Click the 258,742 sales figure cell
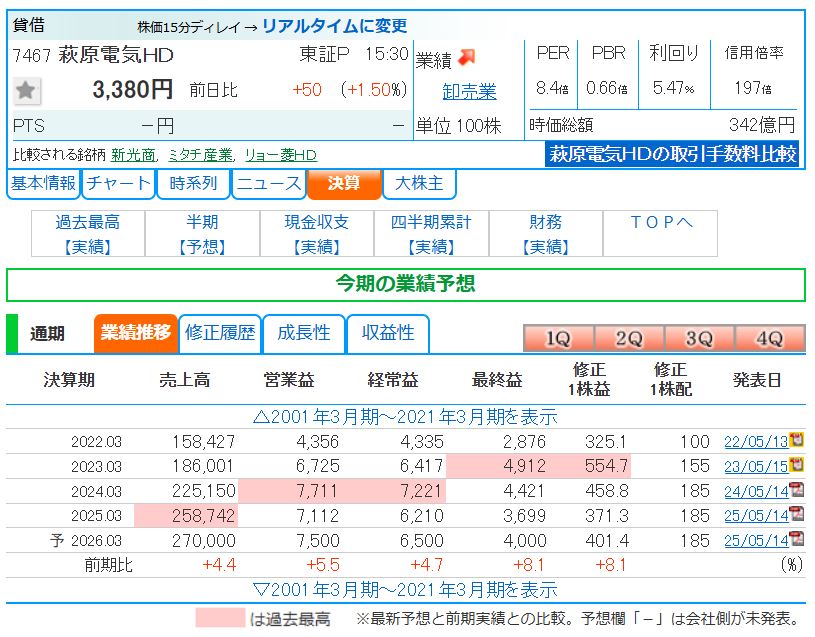The height and width of the screenshot is (637, 815). 186,515
